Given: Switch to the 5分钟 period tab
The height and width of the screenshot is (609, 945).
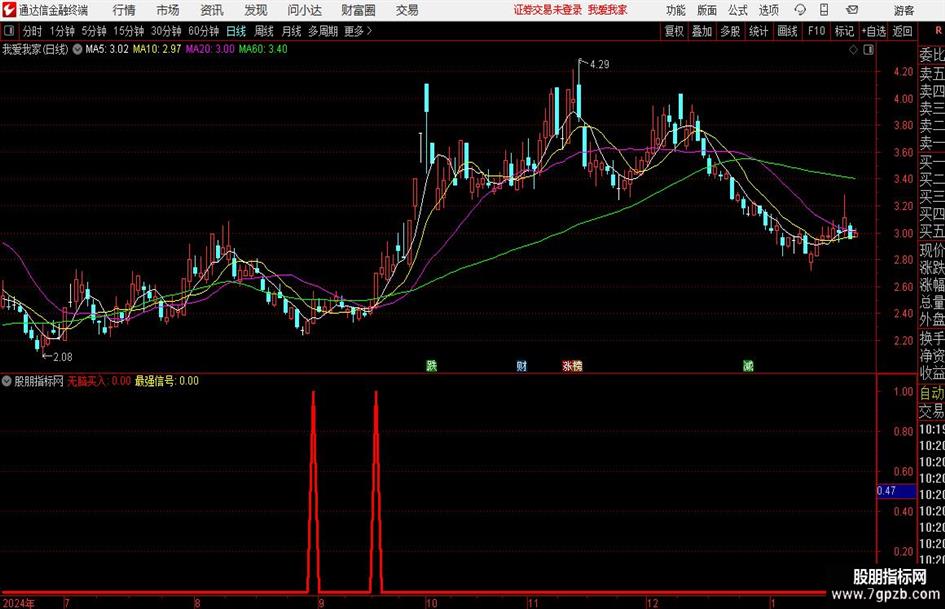Looking at the screenshot, I should [x=94, y=31].
